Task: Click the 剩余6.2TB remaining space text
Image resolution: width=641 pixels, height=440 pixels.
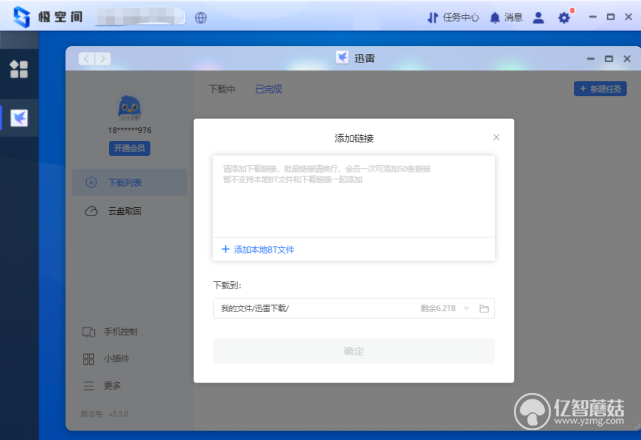Action: [x=438, y=308]
